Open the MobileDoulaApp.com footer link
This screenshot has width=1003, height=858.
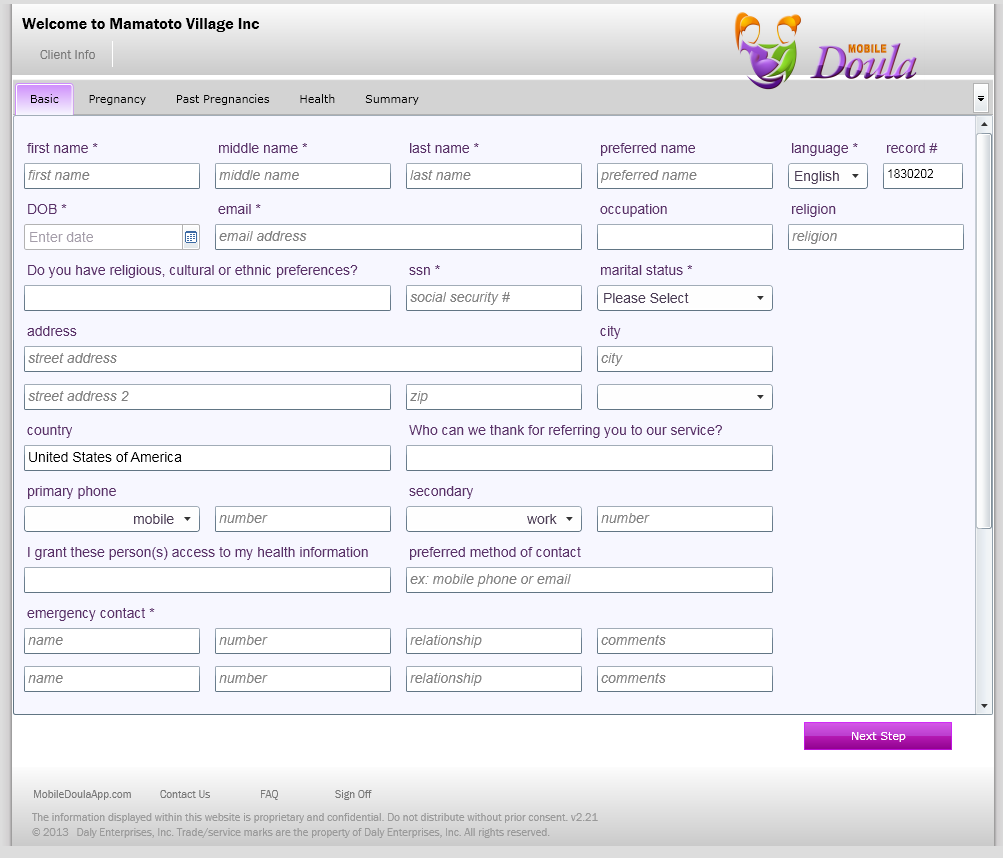coord(82,794)
